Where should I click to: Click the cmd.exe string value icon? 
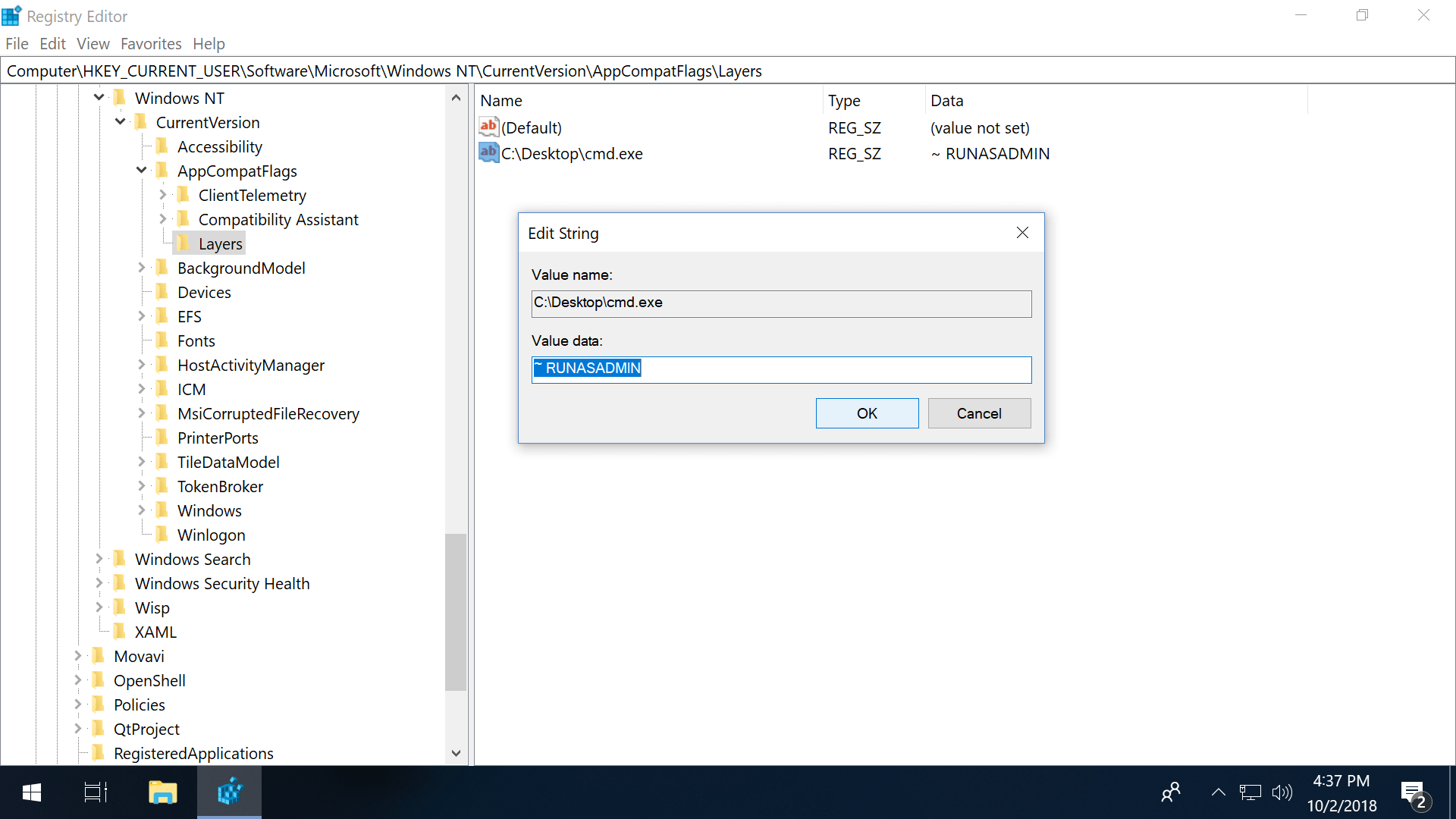pos(488,153)
